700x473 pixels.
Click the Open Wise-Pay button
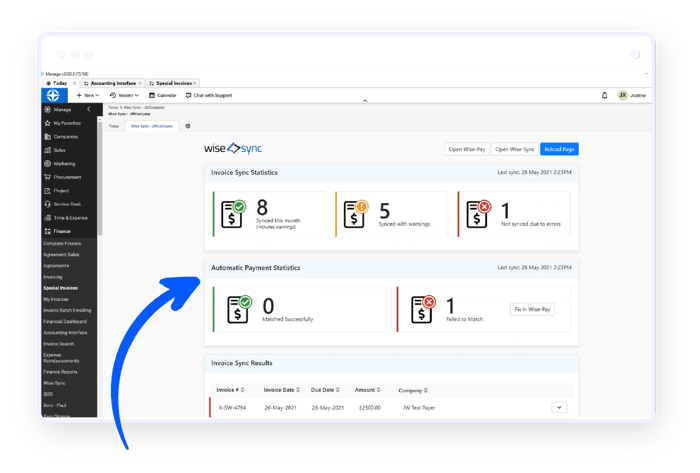click(467, 149)
